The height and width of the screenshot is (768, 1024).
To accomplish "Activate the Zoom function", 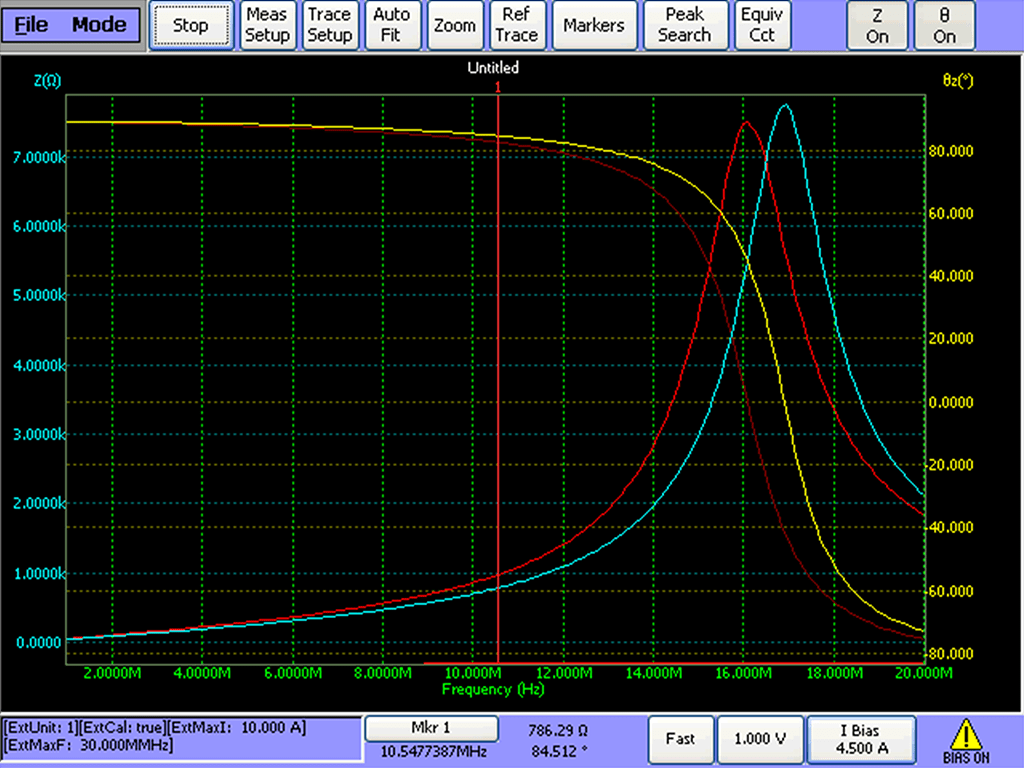I will point(455,25).
